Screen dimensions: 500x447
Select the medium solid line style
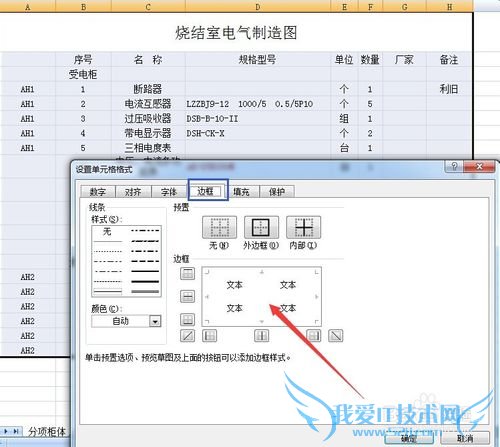click(x=145, y=271)
